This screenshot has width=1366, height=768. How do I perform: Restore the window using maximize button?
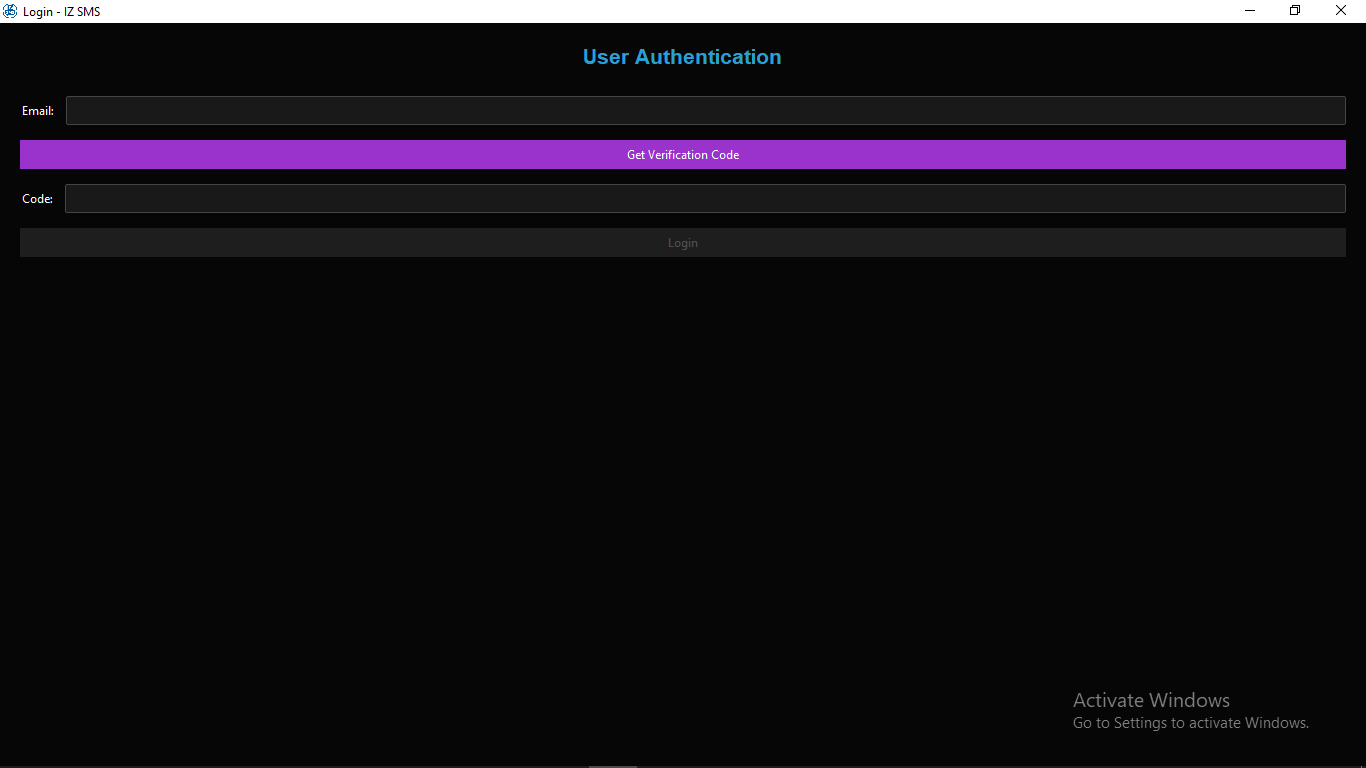click(1294, 11)
